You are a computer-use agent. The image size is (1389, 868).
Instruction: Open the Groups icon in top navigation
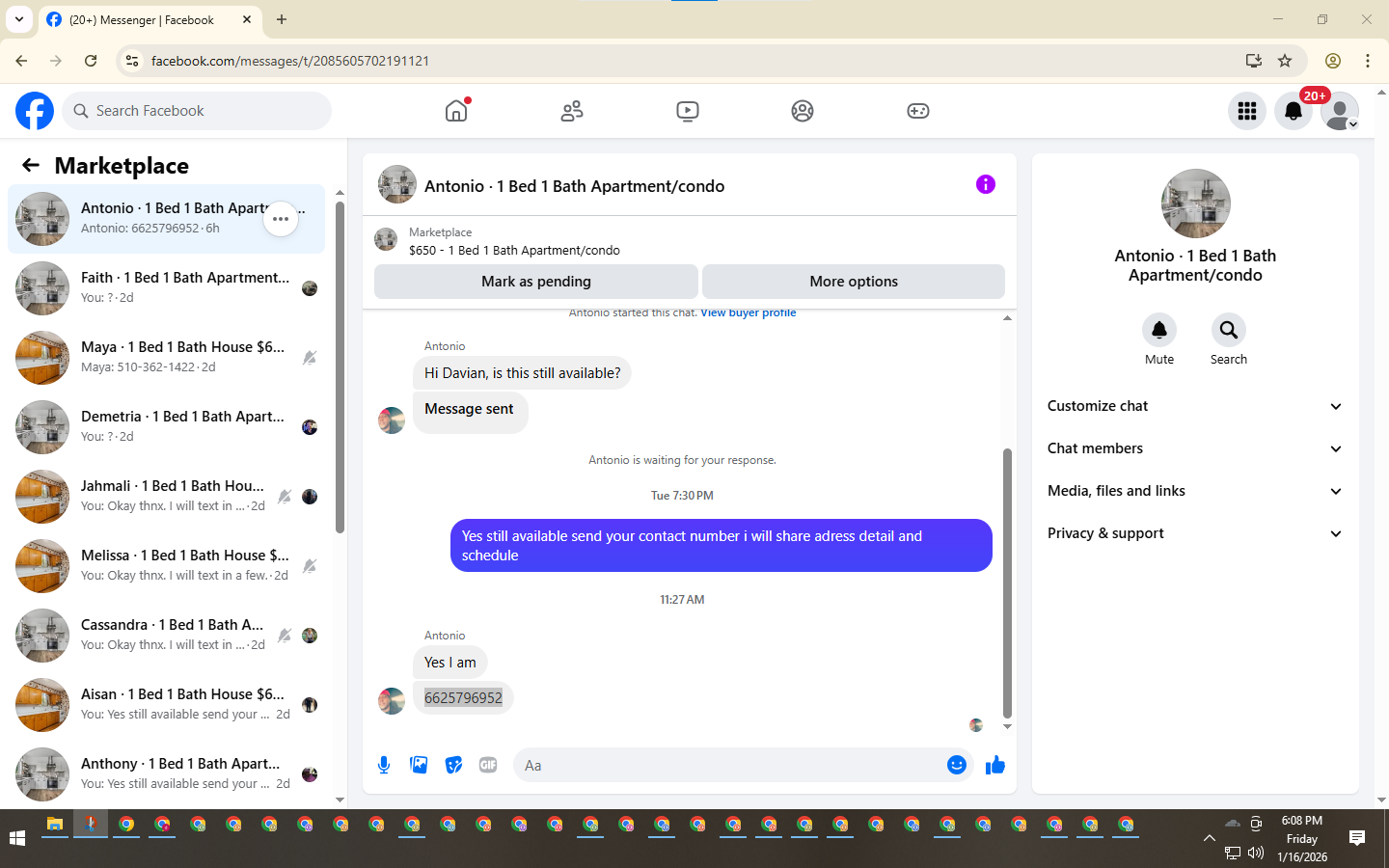click(803, 111)
